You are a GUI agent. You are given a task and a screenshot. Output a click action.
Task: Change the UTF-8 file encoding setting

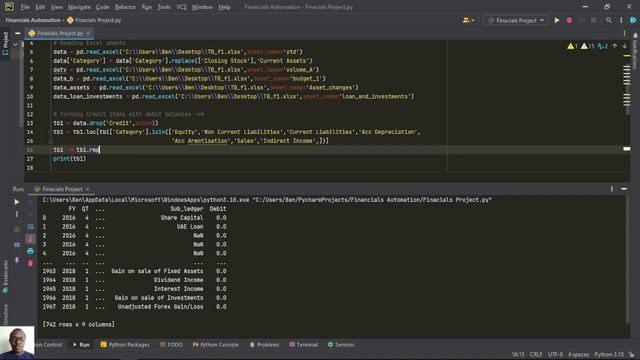click(x=555, y=355)
